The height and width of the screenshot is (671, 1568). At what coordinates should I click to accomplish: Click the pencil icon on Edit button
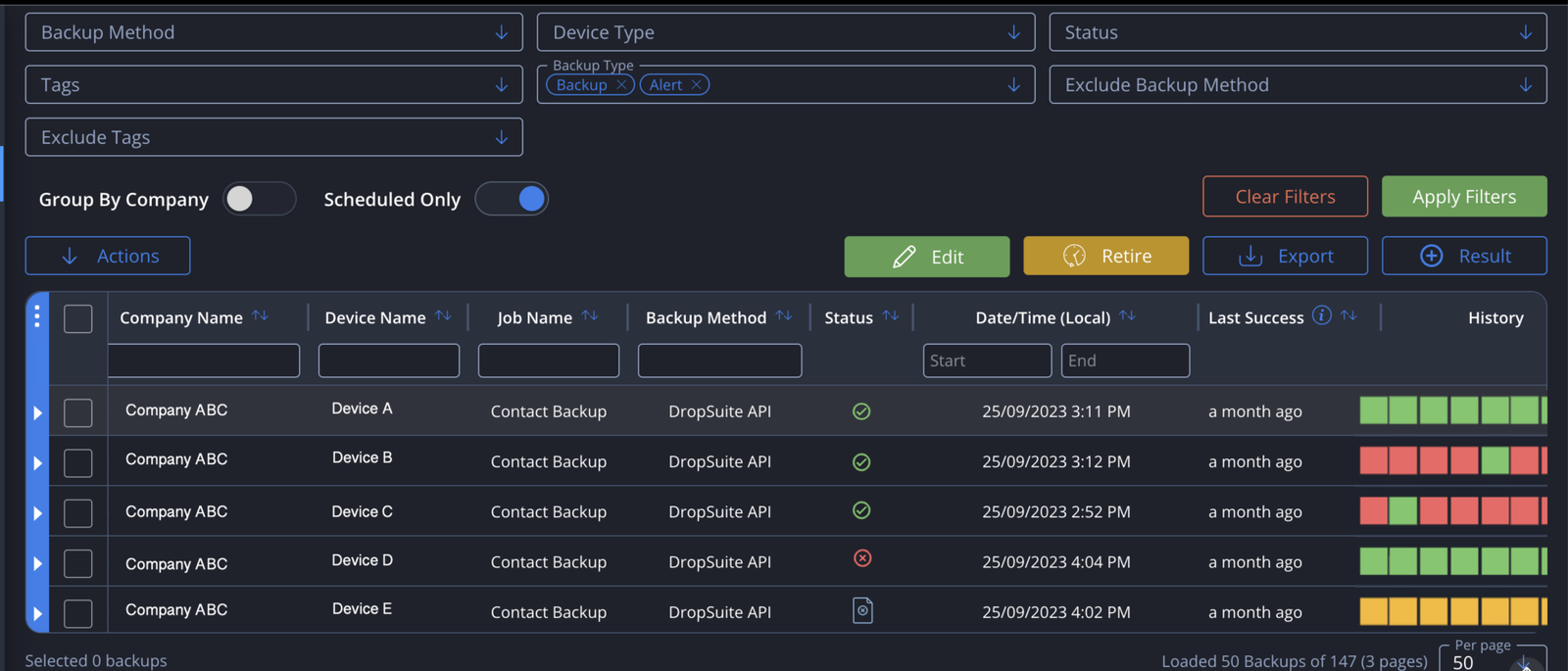(x=905, y=257)
